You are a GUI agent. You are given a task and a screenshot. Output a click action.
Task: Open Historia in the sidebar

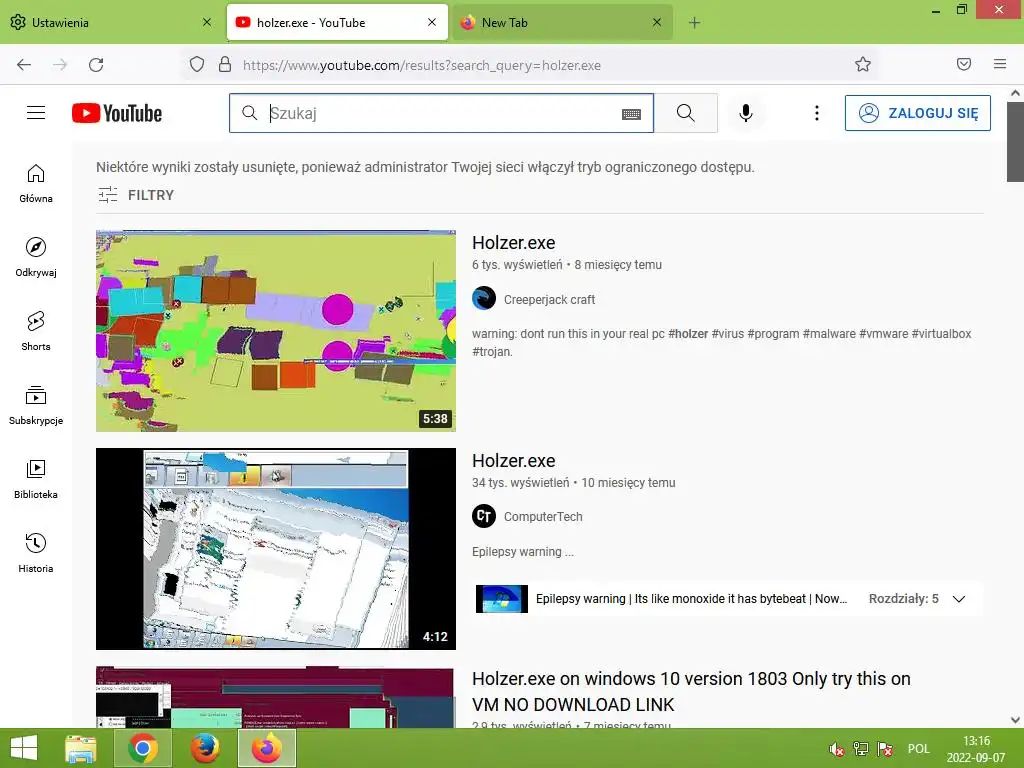tap(36, 553)
